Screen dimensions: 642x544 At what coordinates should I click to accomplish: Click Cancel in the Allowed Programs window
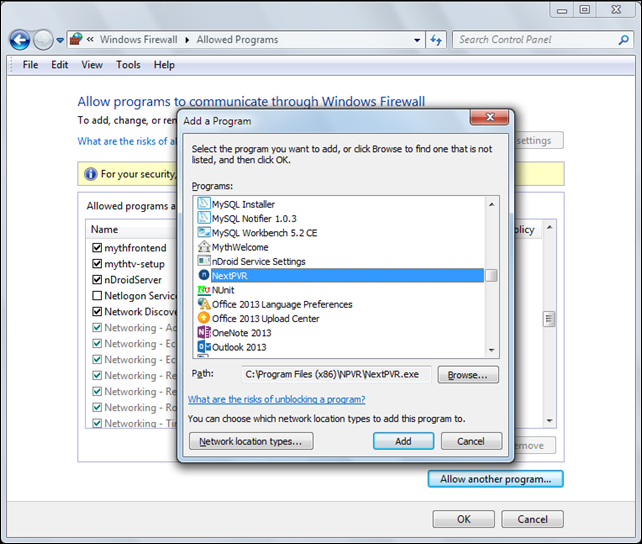coord(532,519)
